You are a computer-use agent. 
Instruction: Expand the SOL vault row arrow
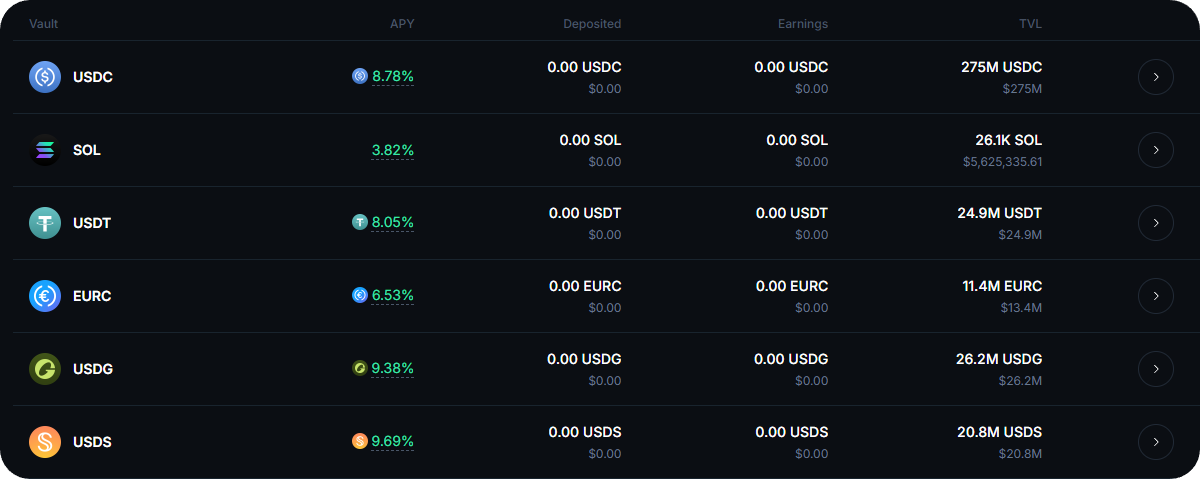tap(1155, 150)
